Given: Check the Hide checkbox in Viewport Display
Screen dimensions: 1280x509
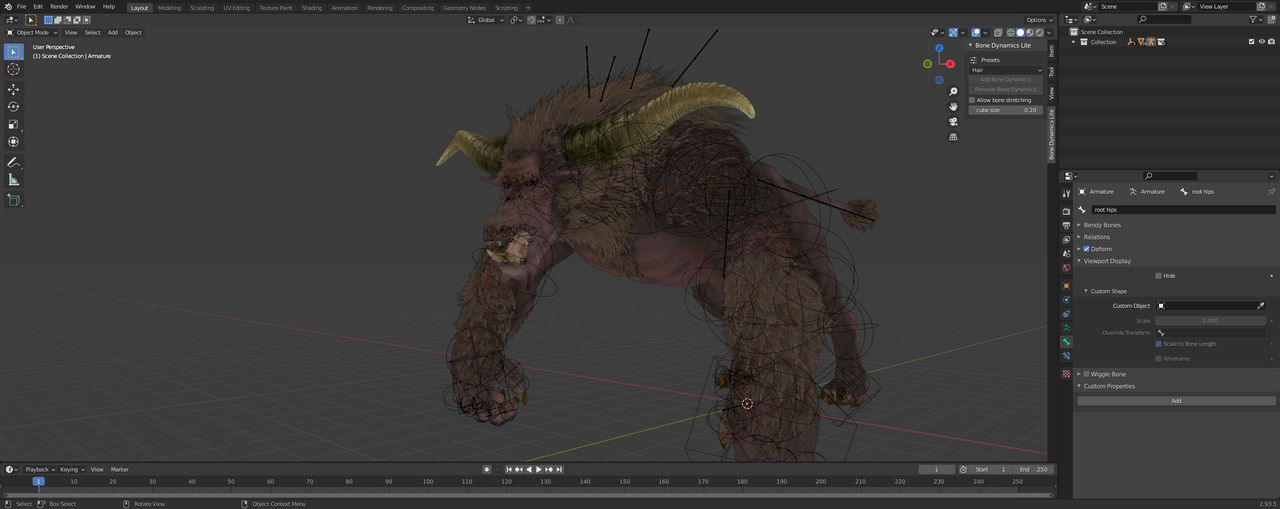Looking at the screenshot, I should [1158, 275].
